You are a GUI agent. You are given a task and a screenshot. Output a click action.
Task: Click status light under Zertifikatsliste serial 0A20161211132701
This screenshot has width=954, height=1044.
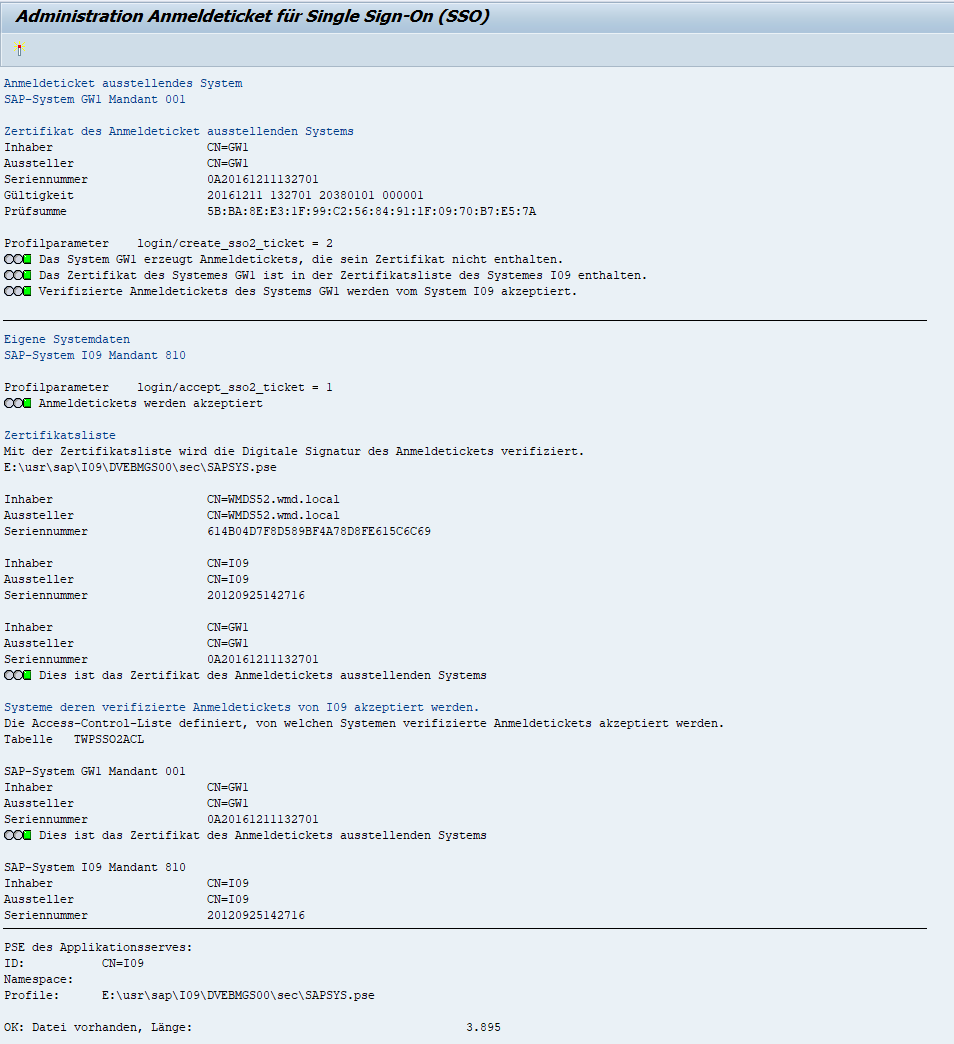pos(18,676)
